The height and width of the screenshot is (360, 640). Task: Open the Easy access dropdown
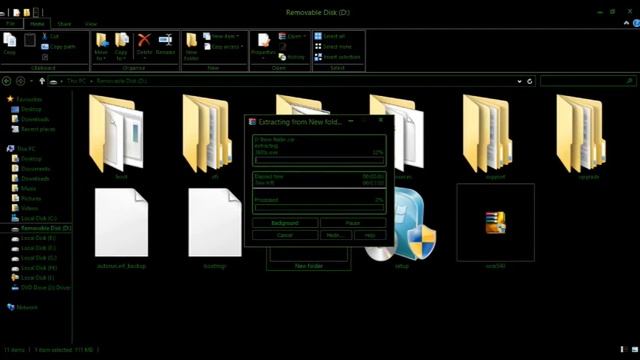(224, 47)
